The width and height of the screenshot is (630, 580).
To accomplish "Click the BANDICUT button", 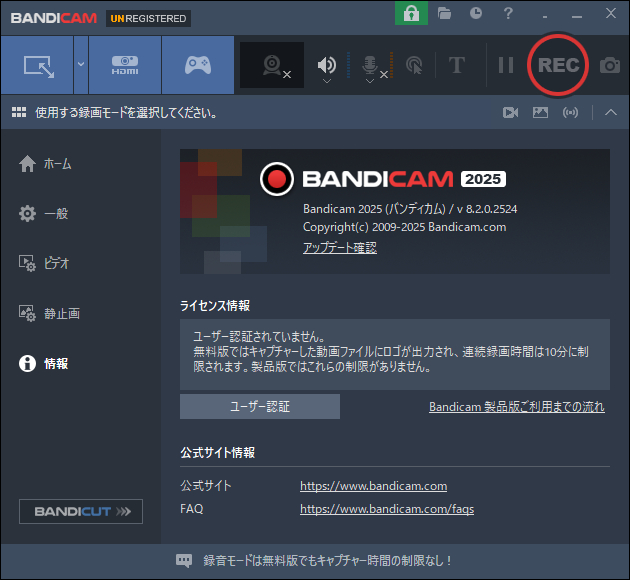I will click(81, 511).
